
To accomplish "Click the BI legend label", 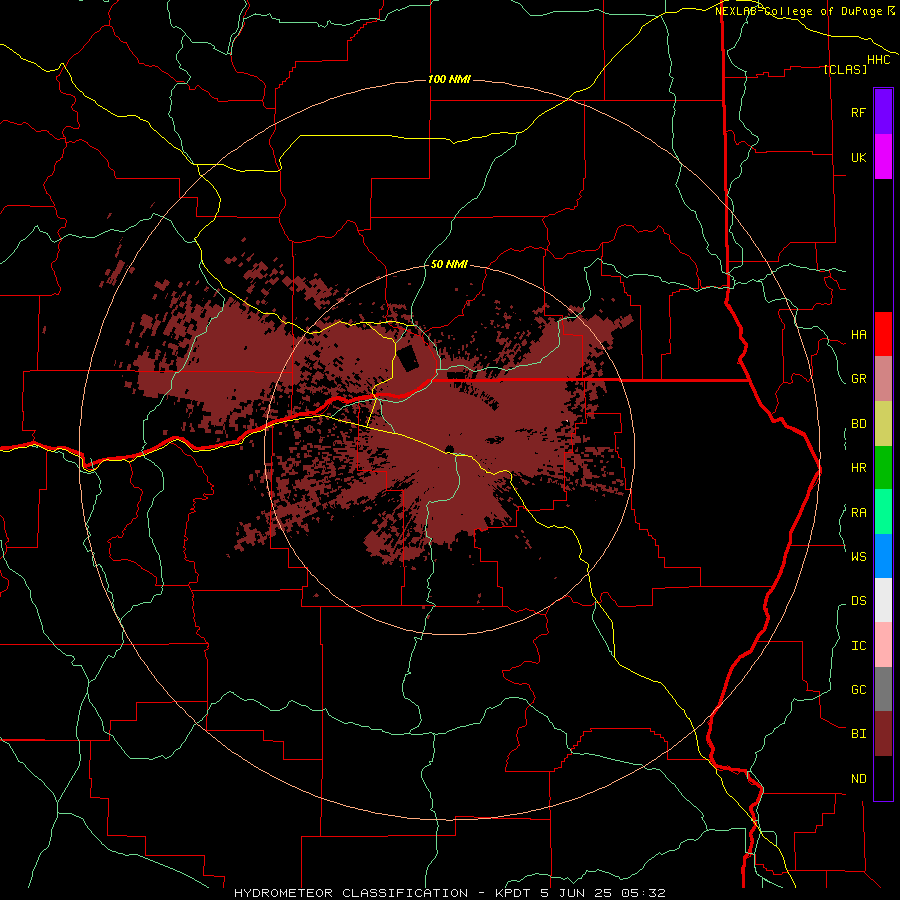I will (858, 734).
